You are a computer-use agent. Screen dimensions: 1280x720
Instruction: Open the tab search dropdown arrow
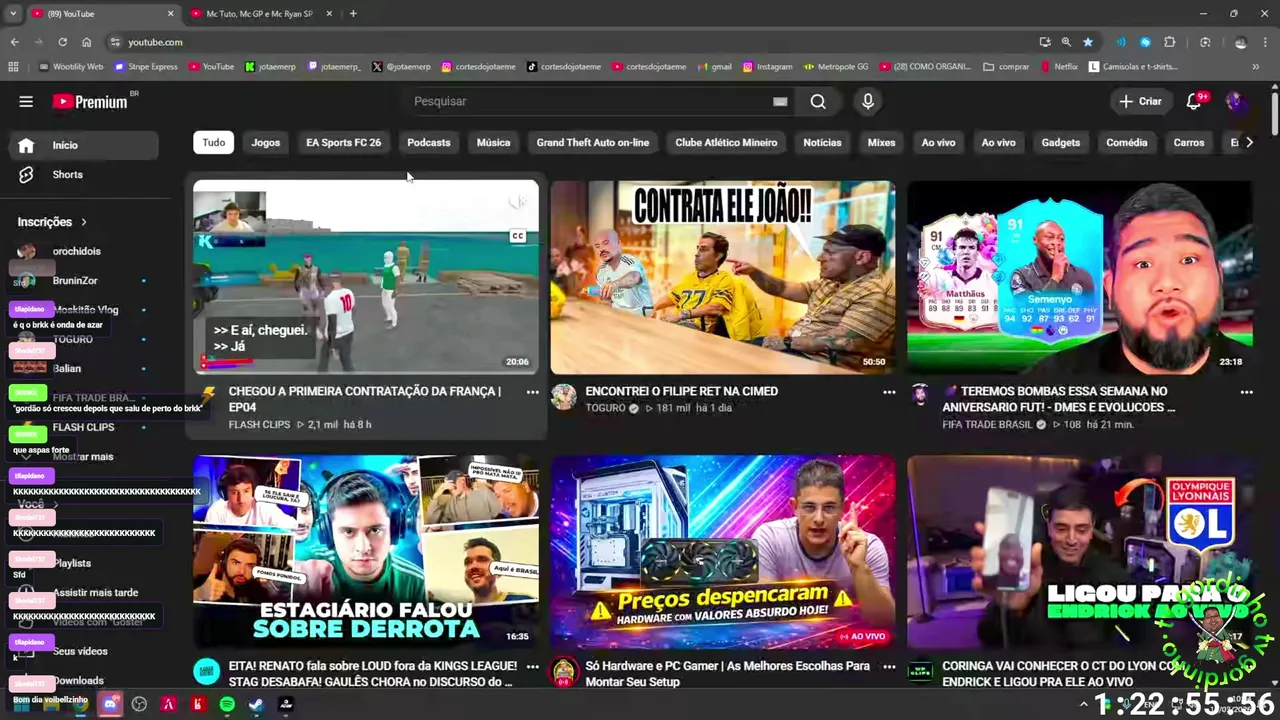[13, 14]
